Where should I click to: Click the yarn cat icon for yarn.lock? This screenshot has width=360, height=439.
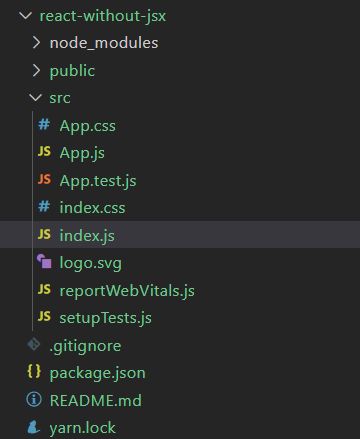33,427
